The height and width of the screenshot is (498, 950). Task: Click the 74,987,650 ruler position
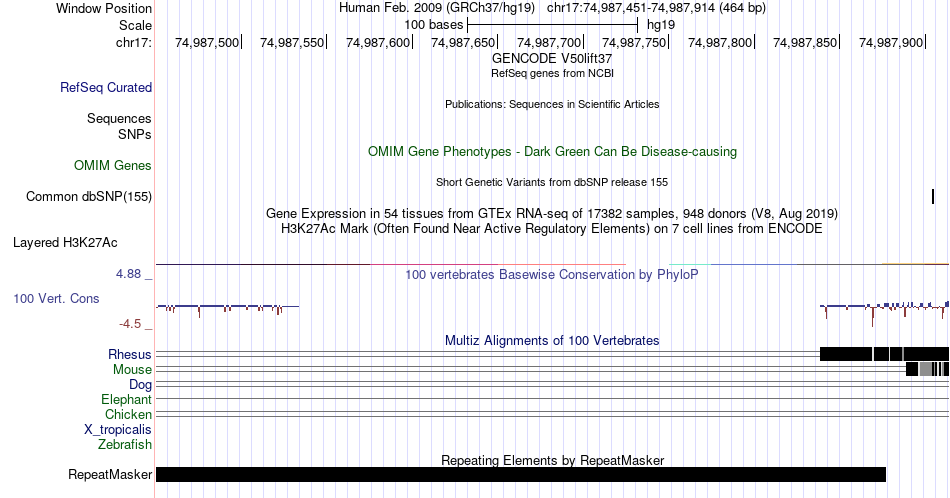pos(463,42)
